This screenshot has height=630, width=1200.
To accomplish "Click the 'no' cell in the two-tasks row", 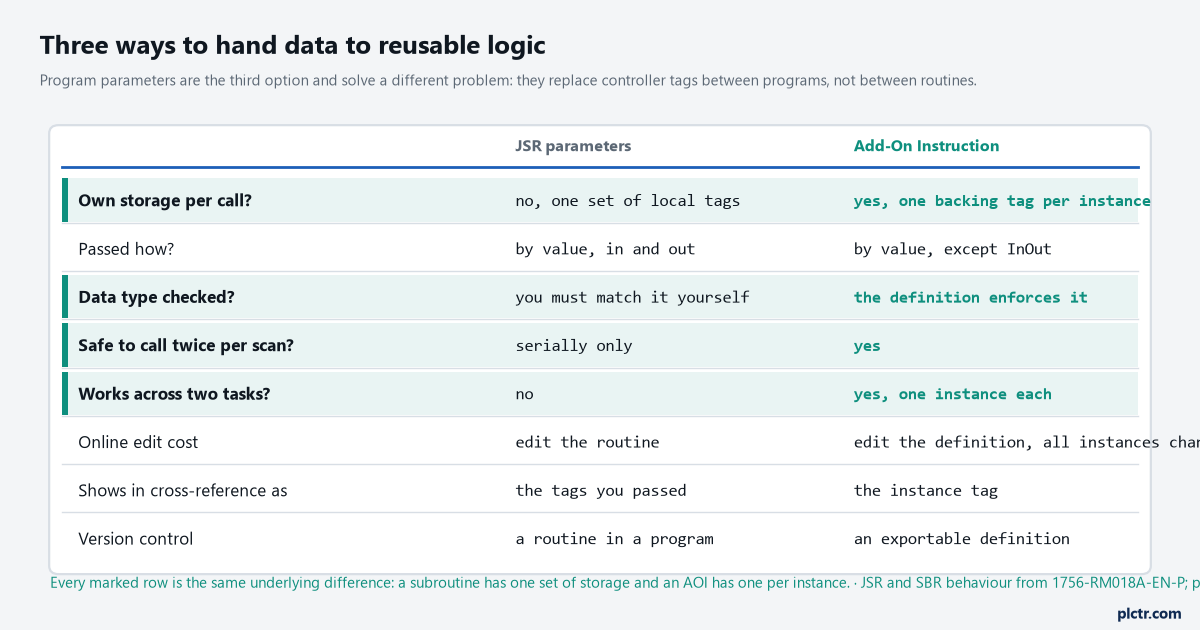I will tap(524, 394).
